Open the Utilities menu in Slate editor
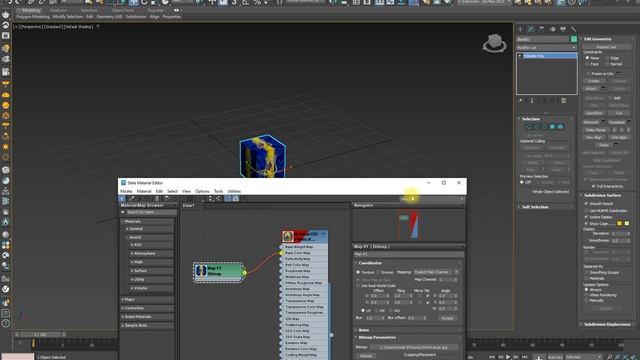The image size is (640, 360). (234, 191)
